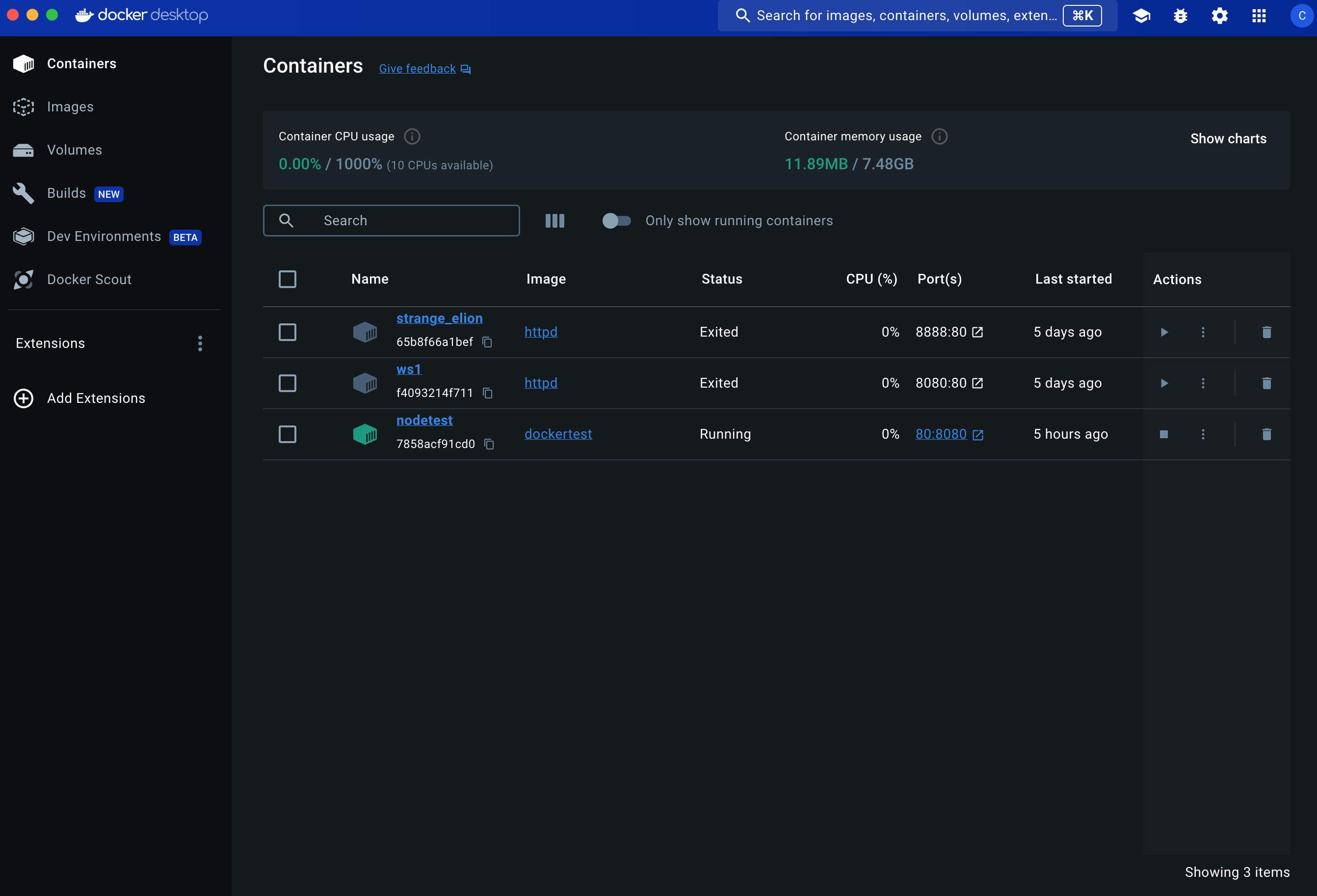
Task: Start the strange_elion container
Action: (x=1164, y=332)
